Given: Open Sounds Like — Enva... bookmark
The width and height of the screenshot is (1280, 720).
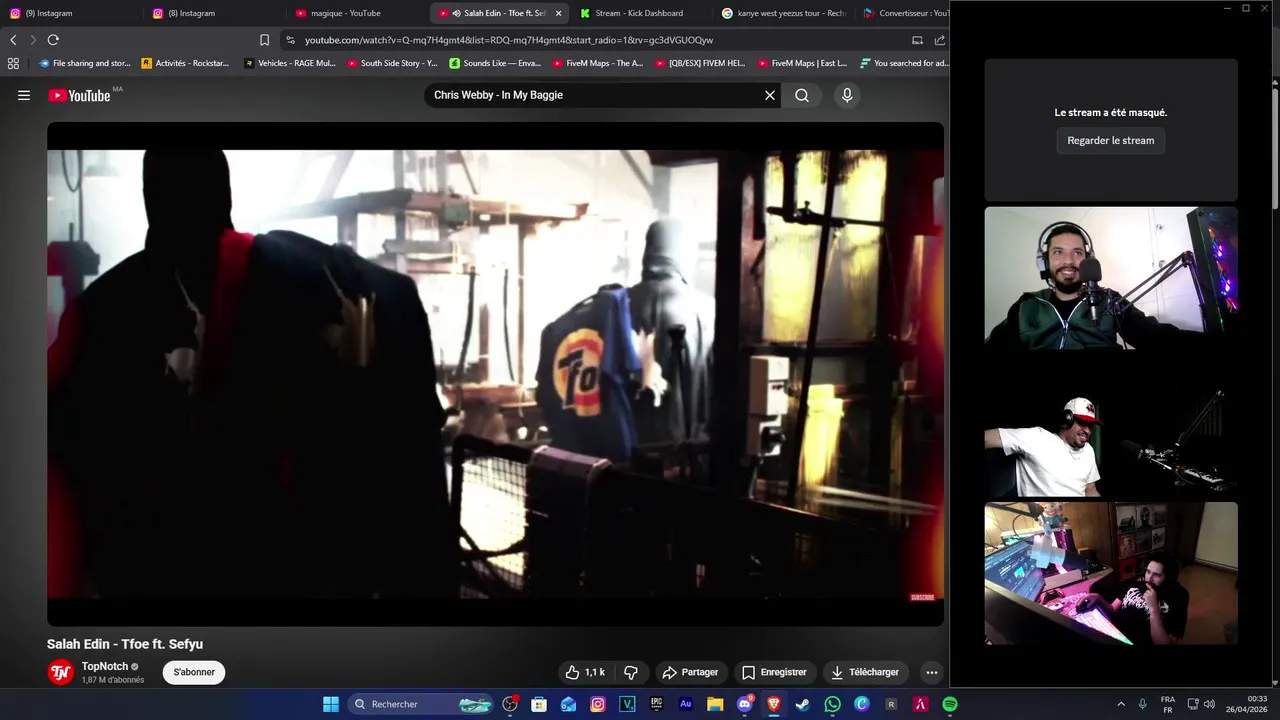Looking at the screenshot, I should pos(495,63).
